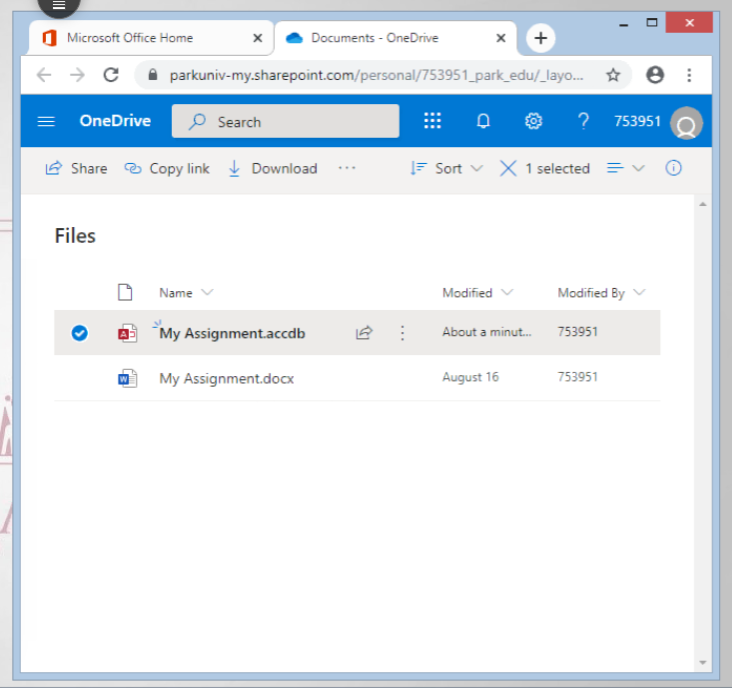Open show actions dots for My Assignment.accdb
The image size is (732, 688).
402,332
